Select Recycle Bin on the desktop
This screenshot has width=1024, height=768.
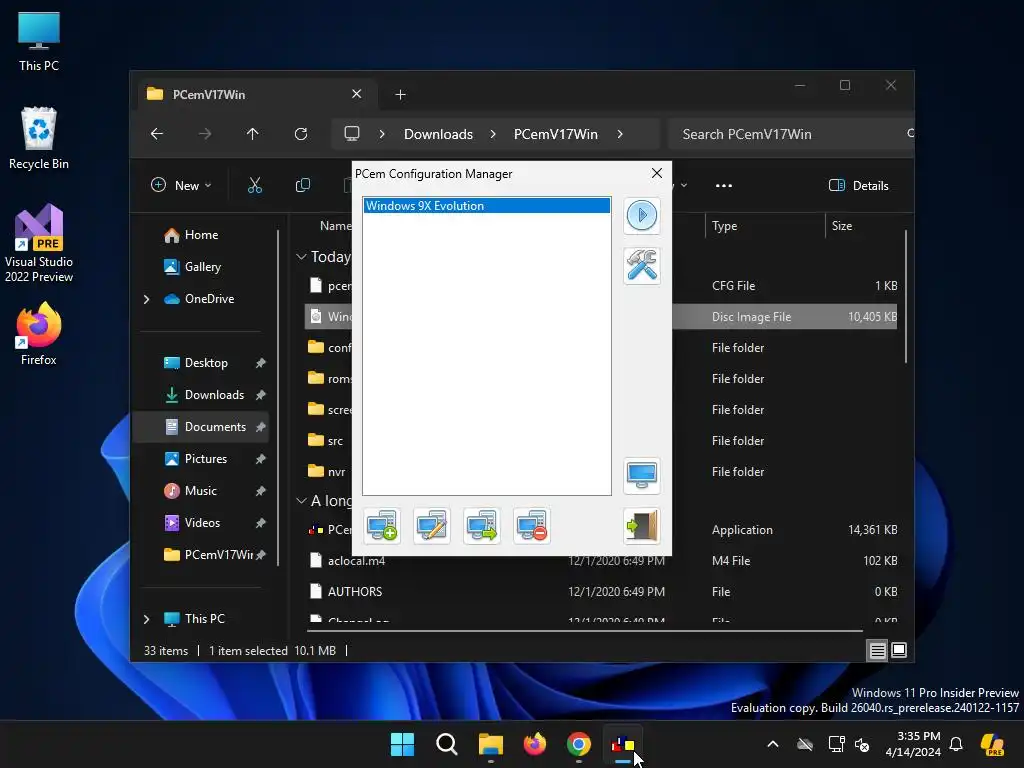[x=39, y=138]
